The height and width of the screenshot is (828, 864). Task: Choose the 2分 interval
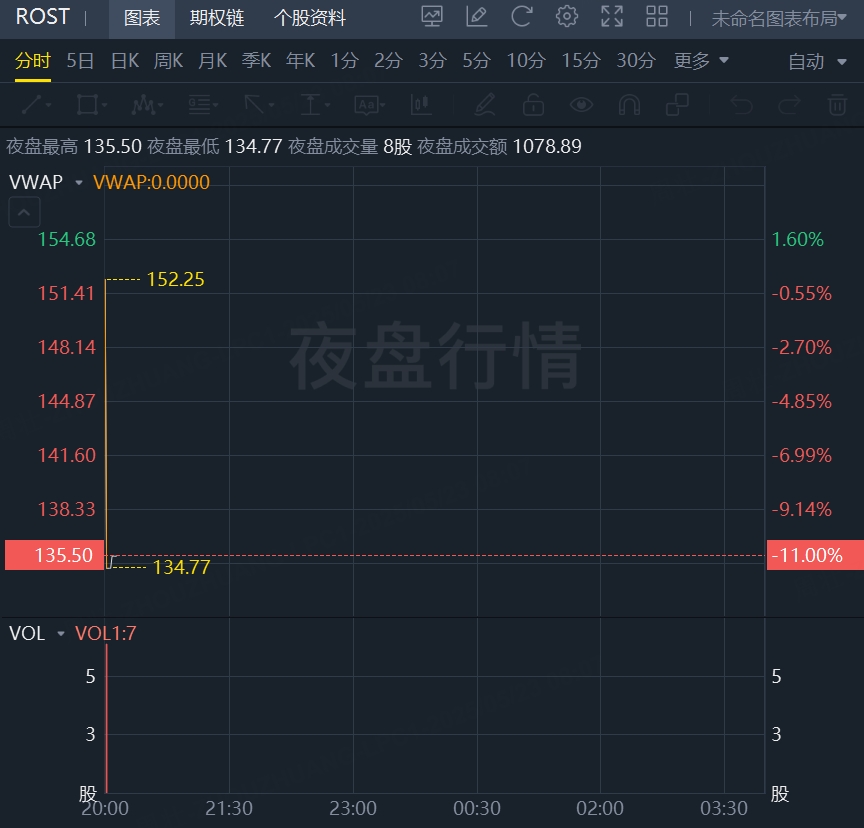tap(388, 60)
